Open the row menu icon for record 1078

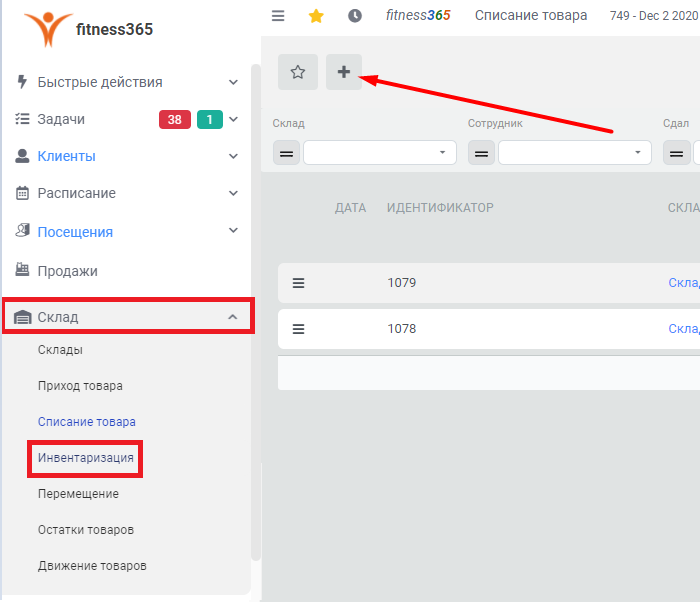(x=298, y=329)
